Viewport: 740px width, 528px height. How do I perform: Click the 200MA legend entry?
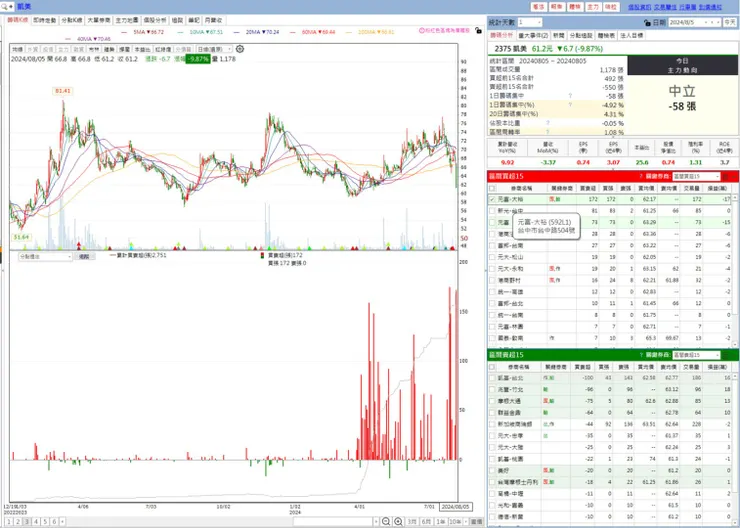370,32
